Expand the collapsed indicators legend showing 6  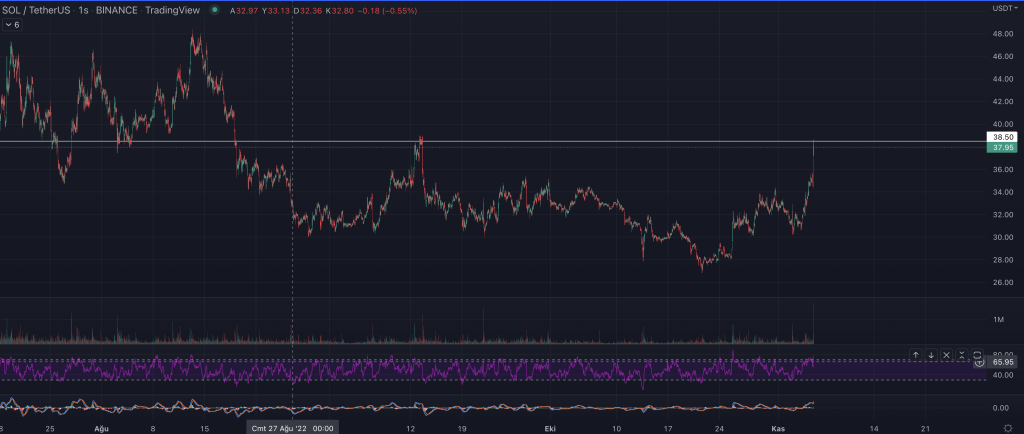13,24
